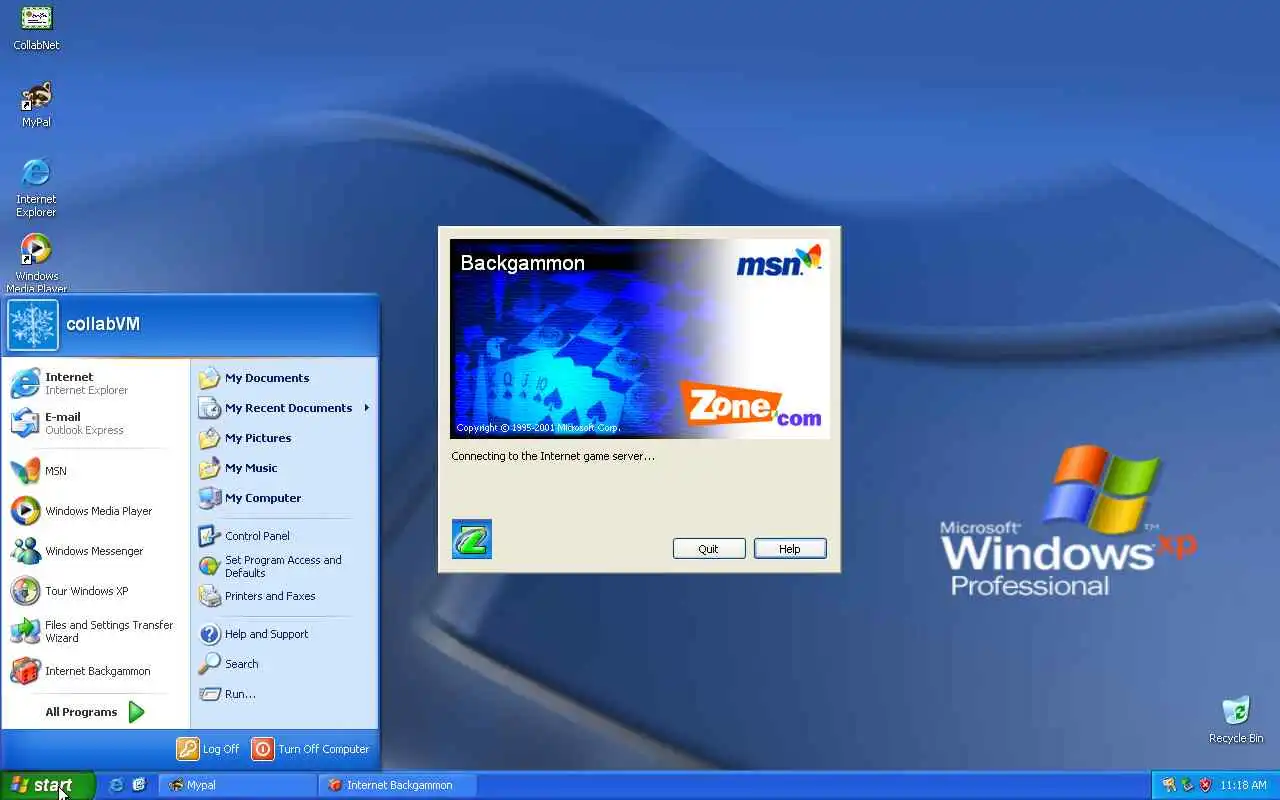Open Outlook Express E-mail entry

[x=96, y=423]
